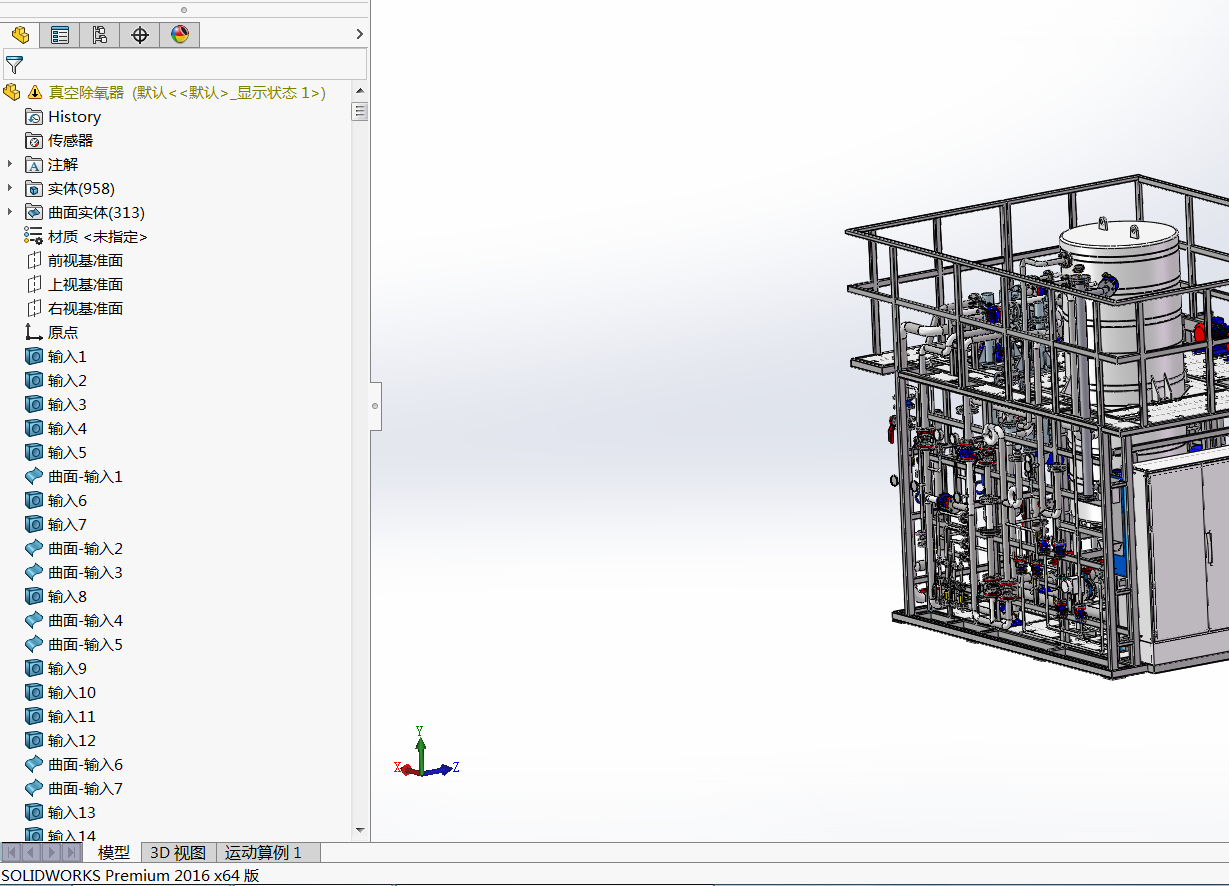The width and height of the screenshot is (1229, 886).
Task: Select the 输入4 tree row
Action: pyautogui.click(x=56, y=429)
